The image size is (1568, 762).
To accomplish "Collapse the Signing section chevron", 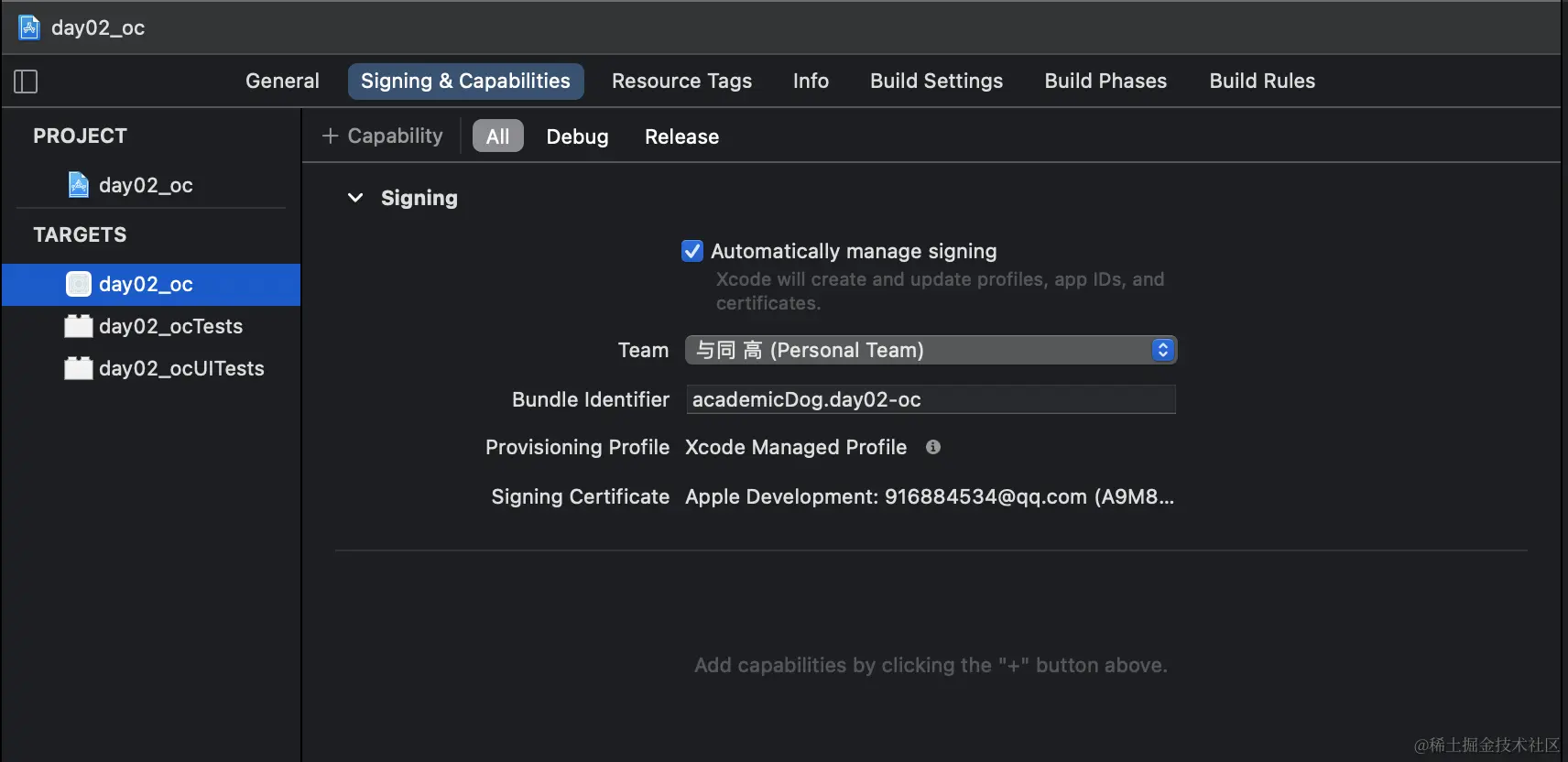I will pos(355,198).
